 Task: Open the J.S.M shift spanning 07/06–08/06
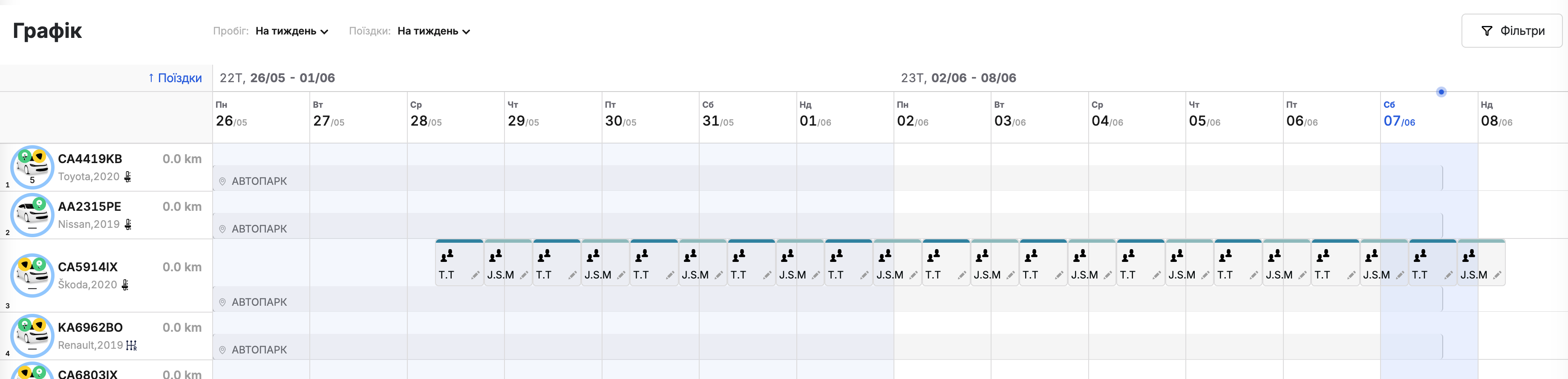(x=1481, y=263)
